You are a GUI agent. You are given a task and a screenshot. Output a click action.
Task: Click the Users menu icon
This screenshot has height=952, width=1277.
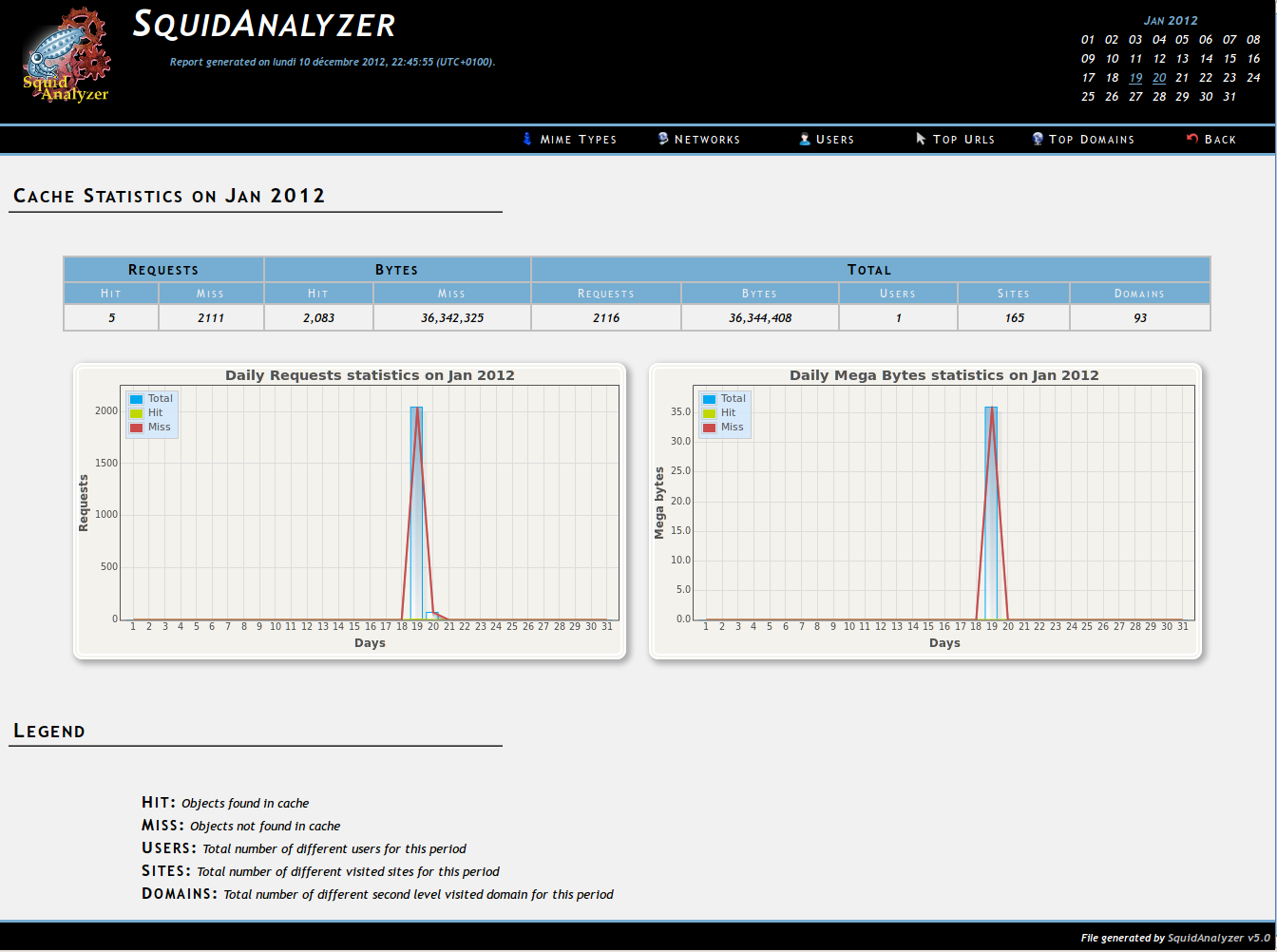click(805, 139)
